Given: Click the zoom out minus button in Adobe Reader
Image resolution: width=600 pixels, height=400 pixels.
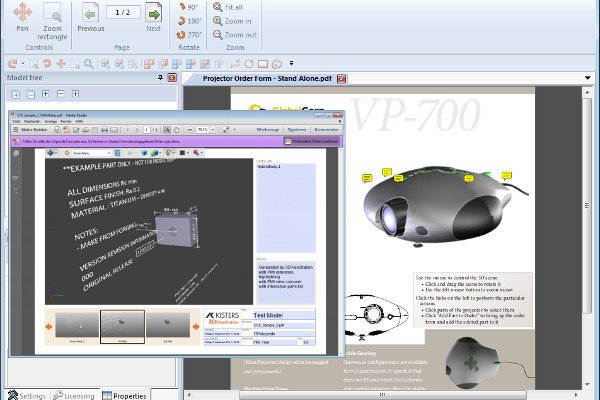Looking at the screenshot, I should [x=190, y=130].
